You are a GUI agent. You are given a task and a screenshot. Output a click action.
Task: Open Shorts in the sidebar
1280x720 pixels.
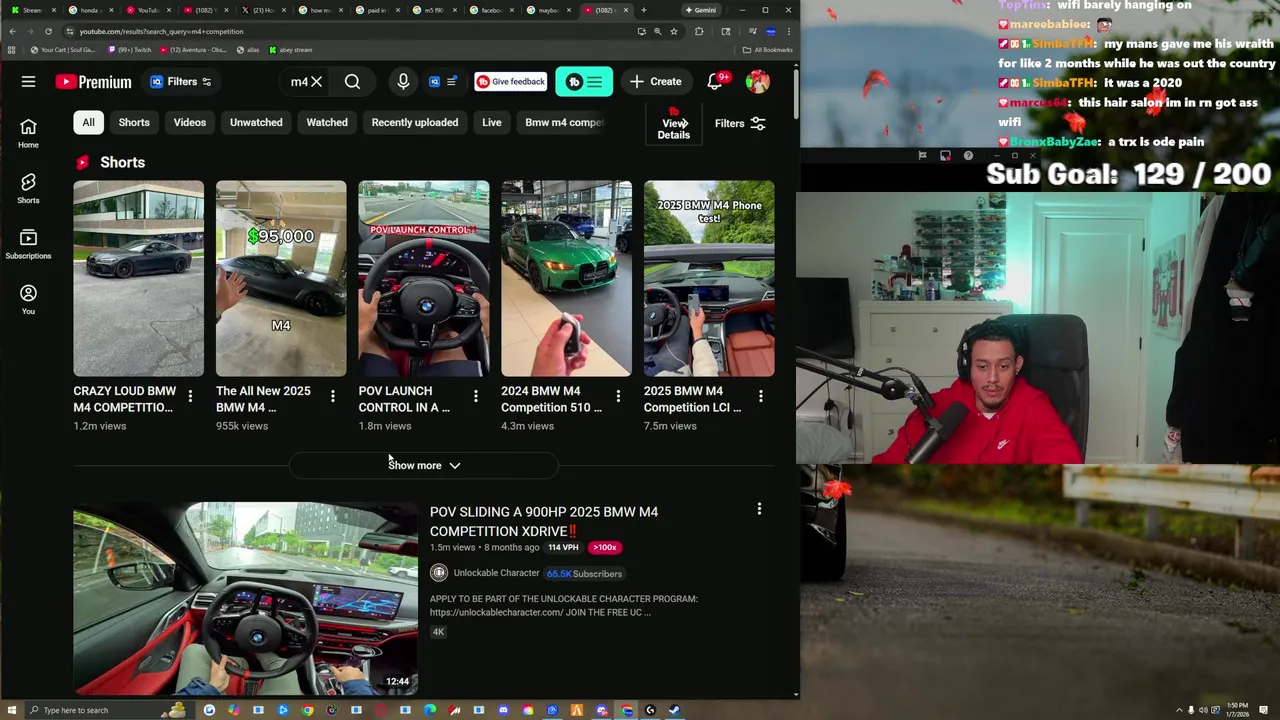(28, 188)
